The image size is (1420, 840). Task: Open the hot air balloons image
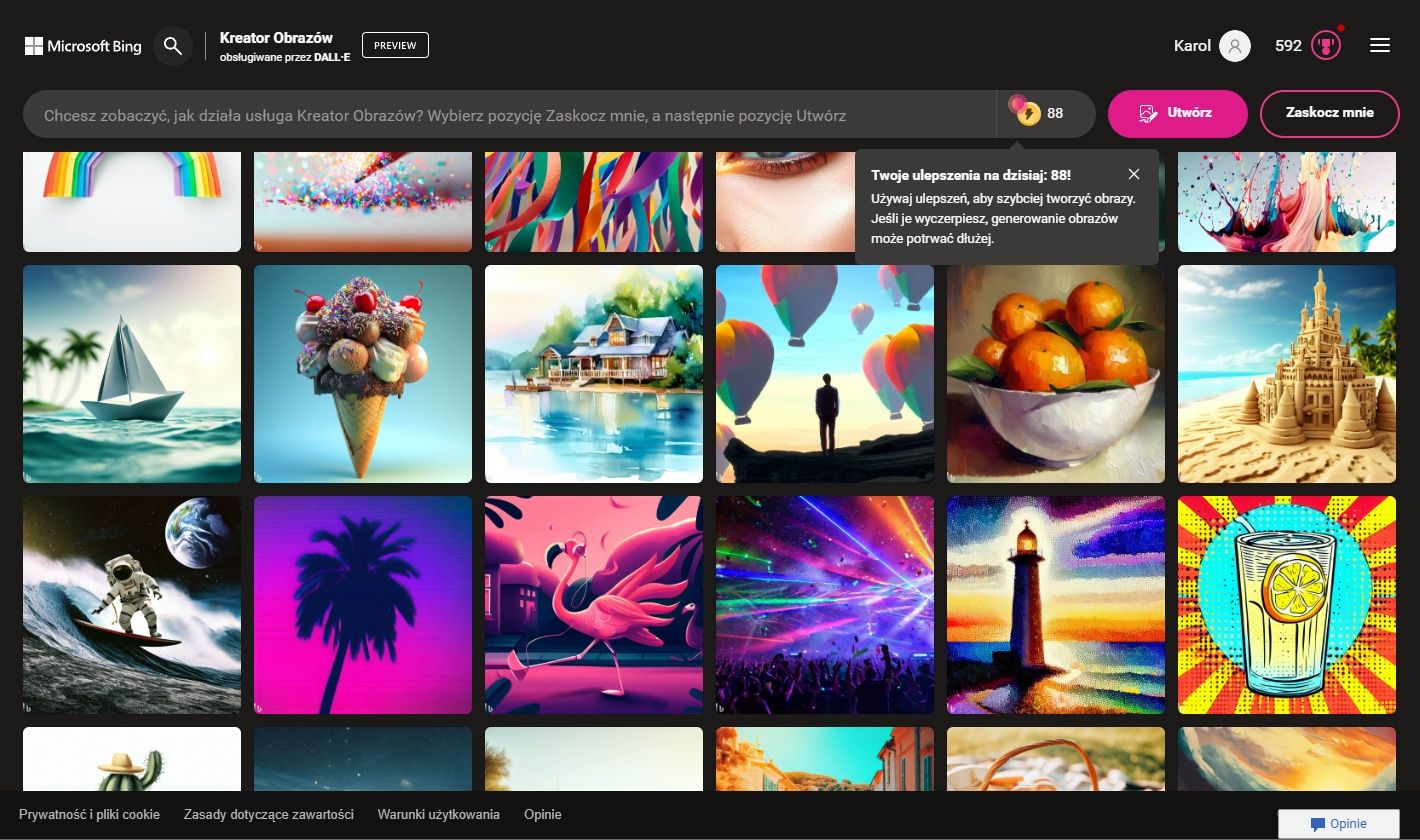pos(825,374)
